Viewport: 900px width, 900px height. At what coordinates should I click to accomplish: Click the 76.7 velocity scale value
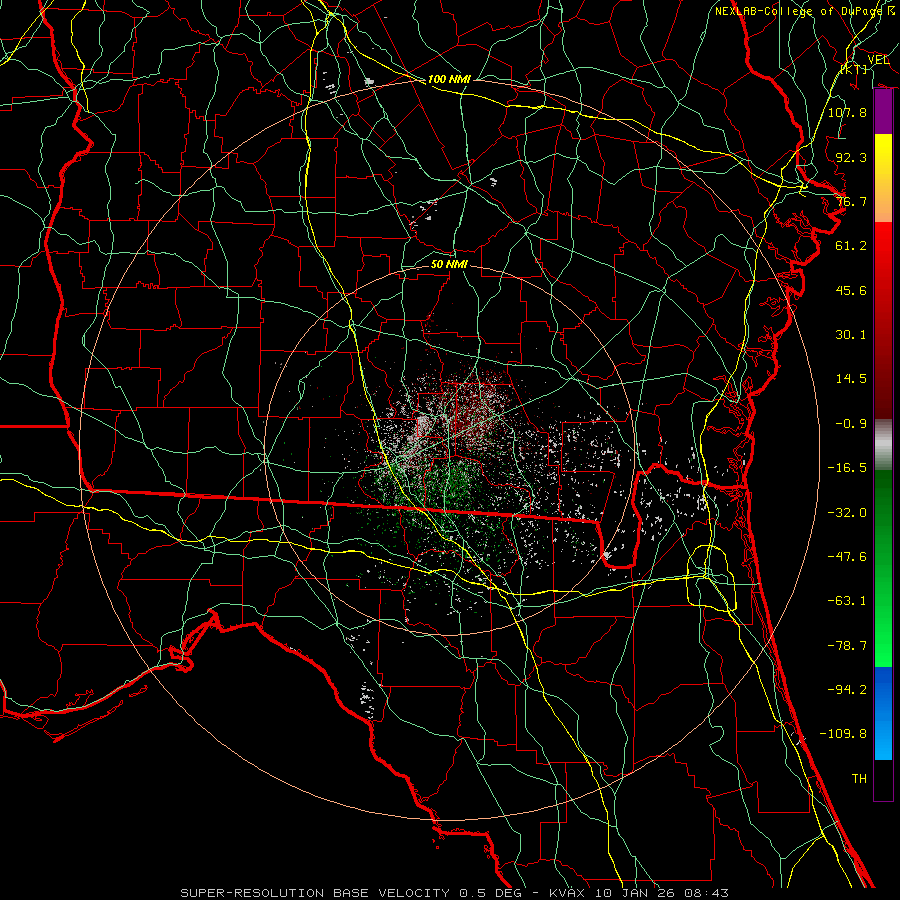tap(851, 201)
